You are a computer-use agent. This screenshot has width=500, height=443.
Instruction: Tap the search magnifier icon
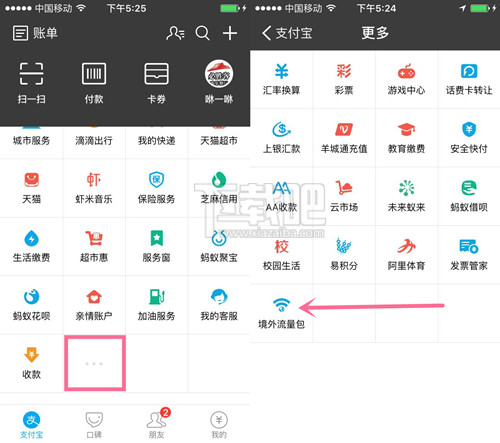(x=202, y=33)
